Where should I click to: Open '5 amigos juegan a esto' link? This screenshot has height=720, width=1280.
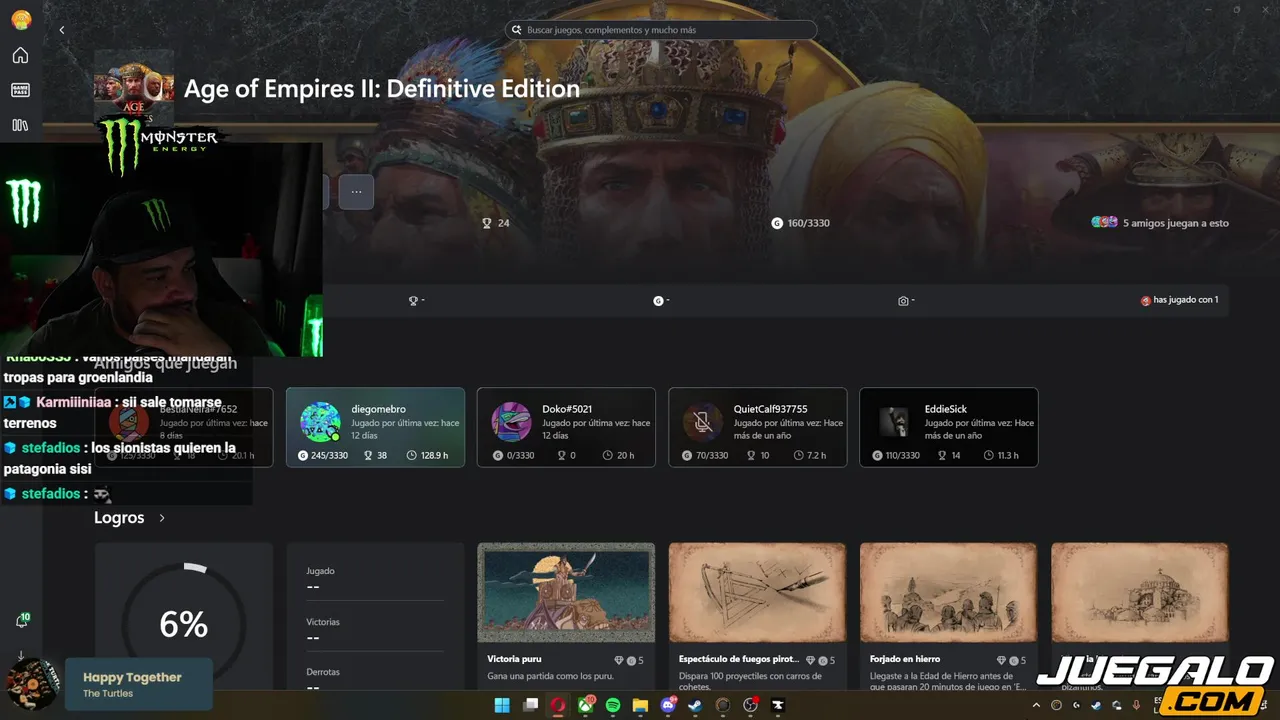tap(1160, 223)
